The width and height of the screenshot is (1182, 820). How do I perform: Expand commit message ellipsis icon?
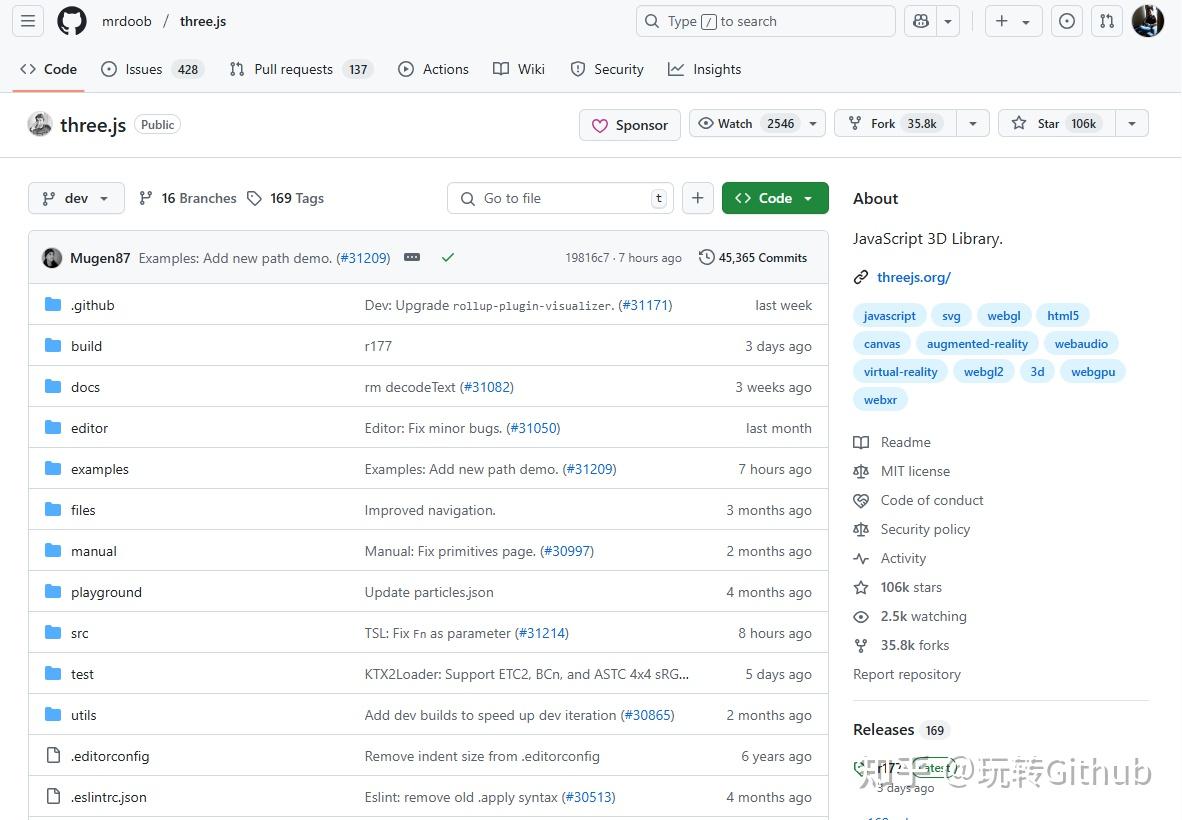(412, 258)
